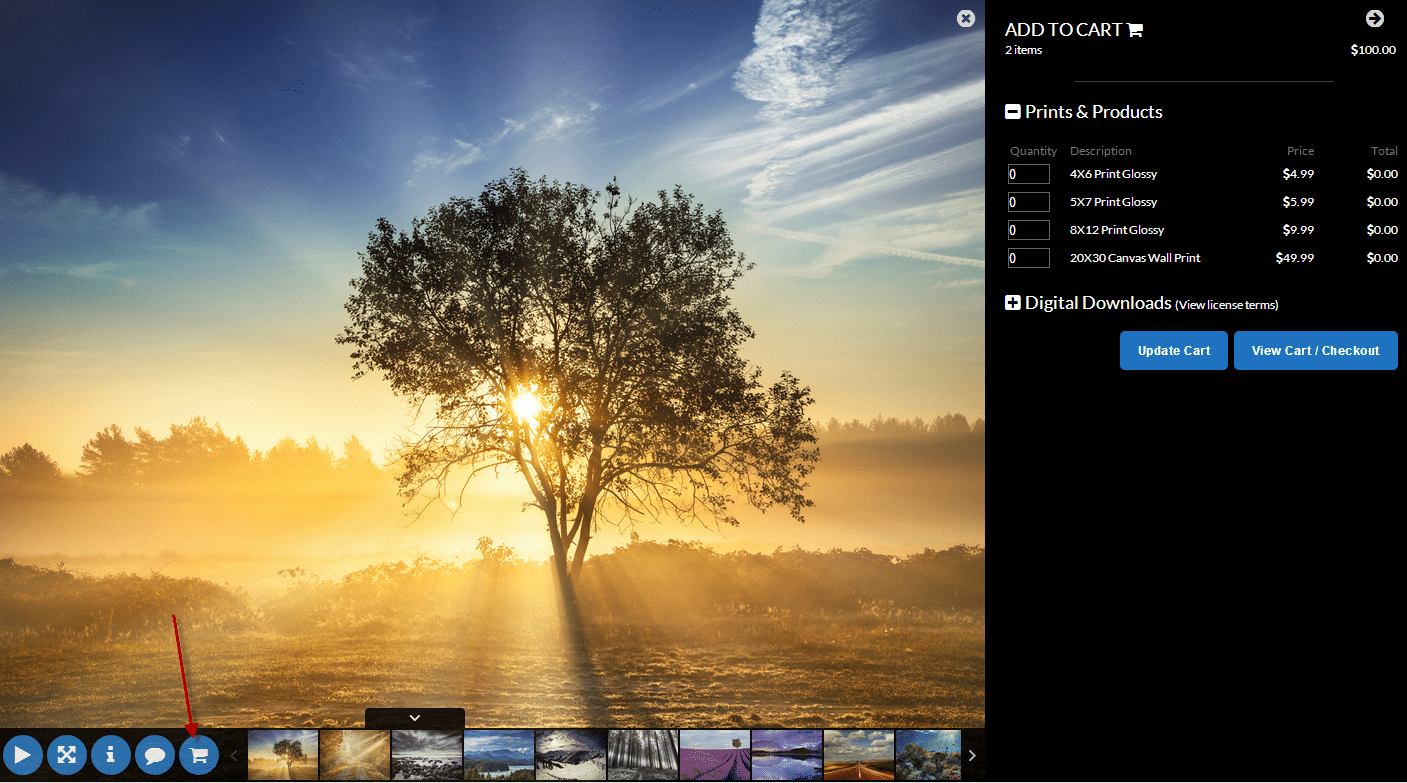The height and width of the screenshot is (783, 1407).
Task: Click the $9.99 price
Action: pyautogui.click(x=1298, y=230)
